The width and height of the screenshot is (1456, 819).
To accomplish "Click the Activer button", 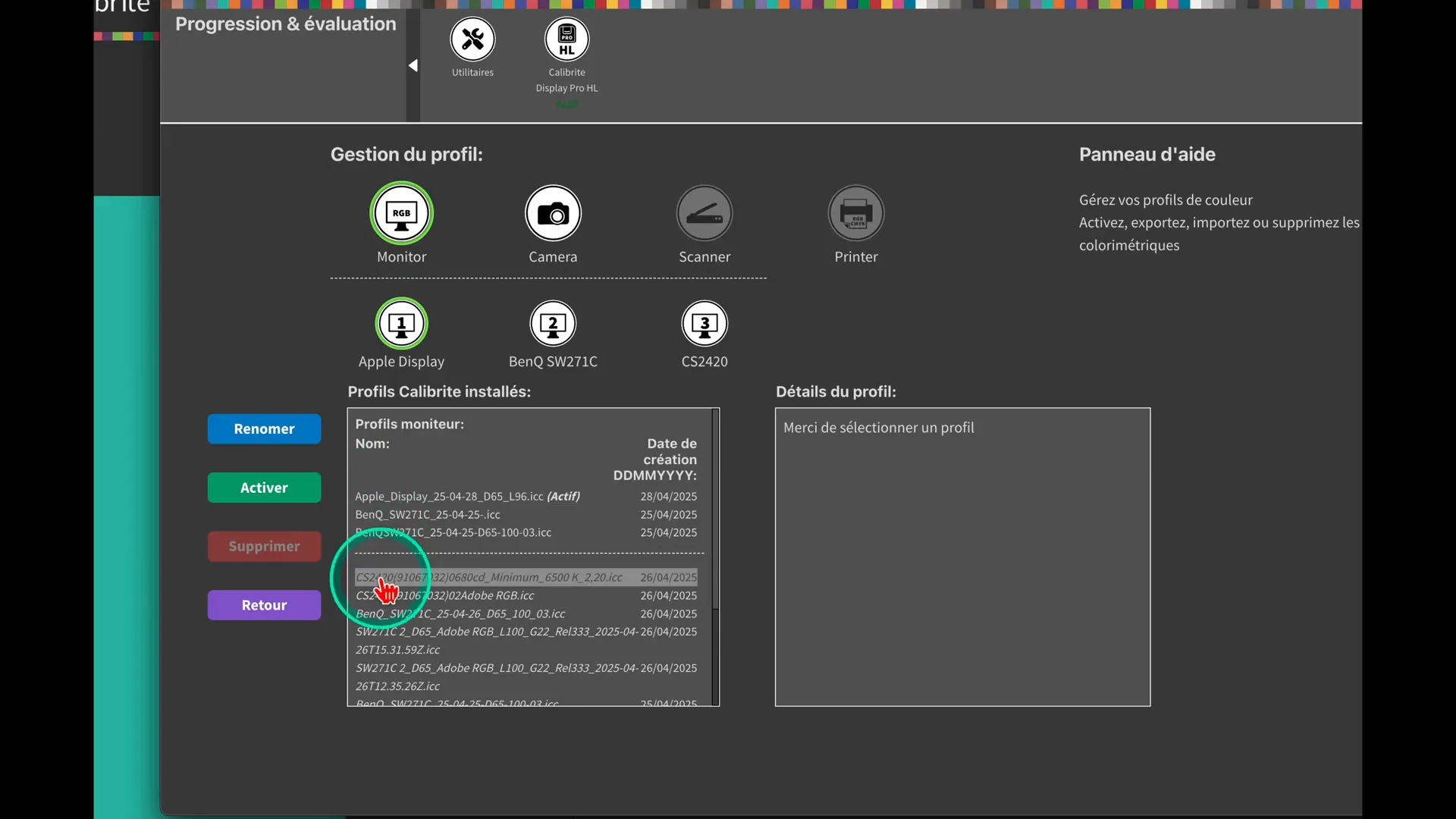I will tap(264, 488).
